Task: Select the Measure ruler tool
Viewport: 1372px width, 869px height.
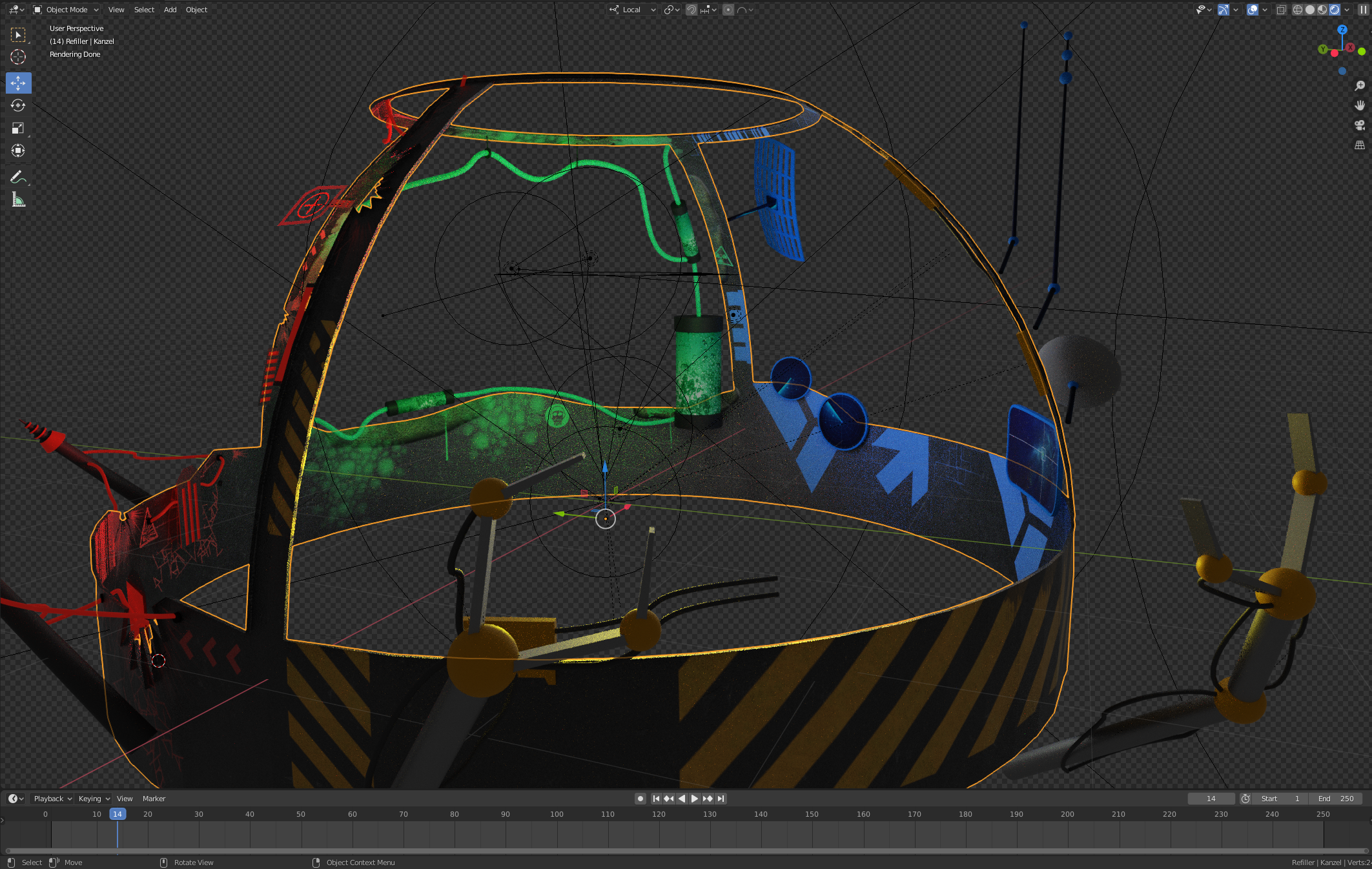Action: [x=18, y=200]
